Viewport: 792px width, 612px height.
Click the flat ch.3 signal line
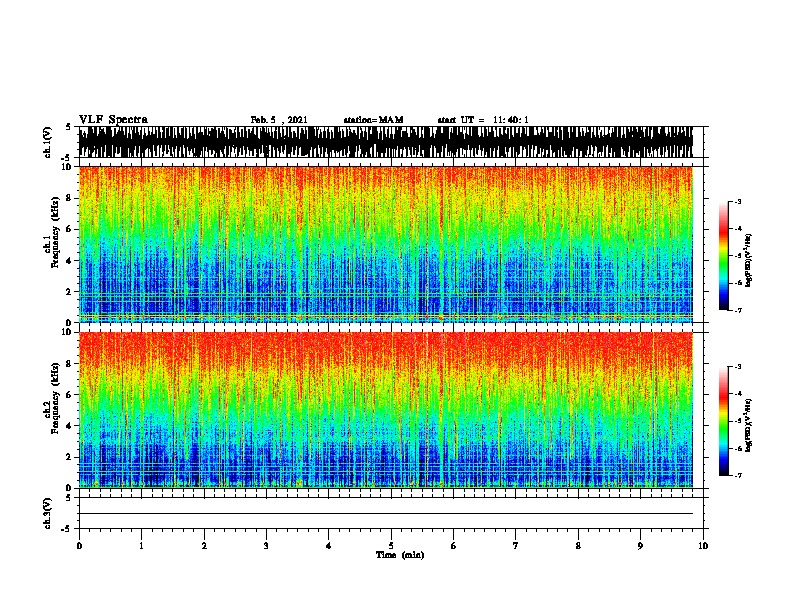tap(386, 514)
